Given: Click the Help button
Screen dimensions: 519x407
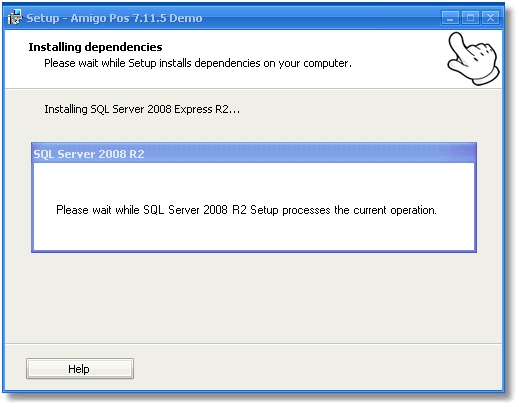Looking at the screenshot, I should (x=80, y=369).
